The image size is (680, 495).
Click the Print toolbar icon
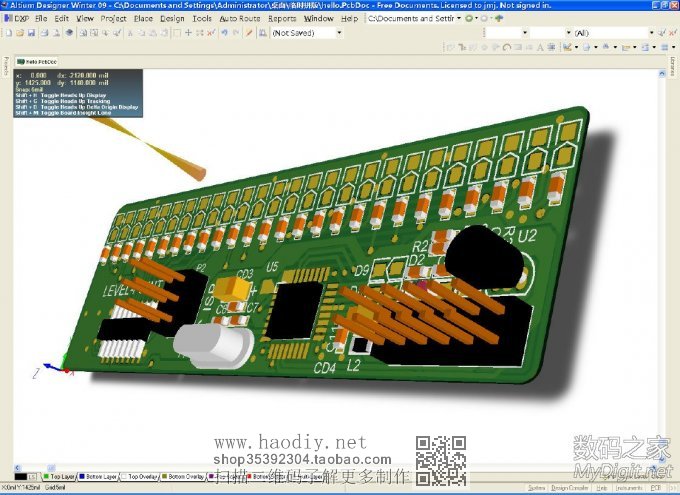click(x=42, y=33)
